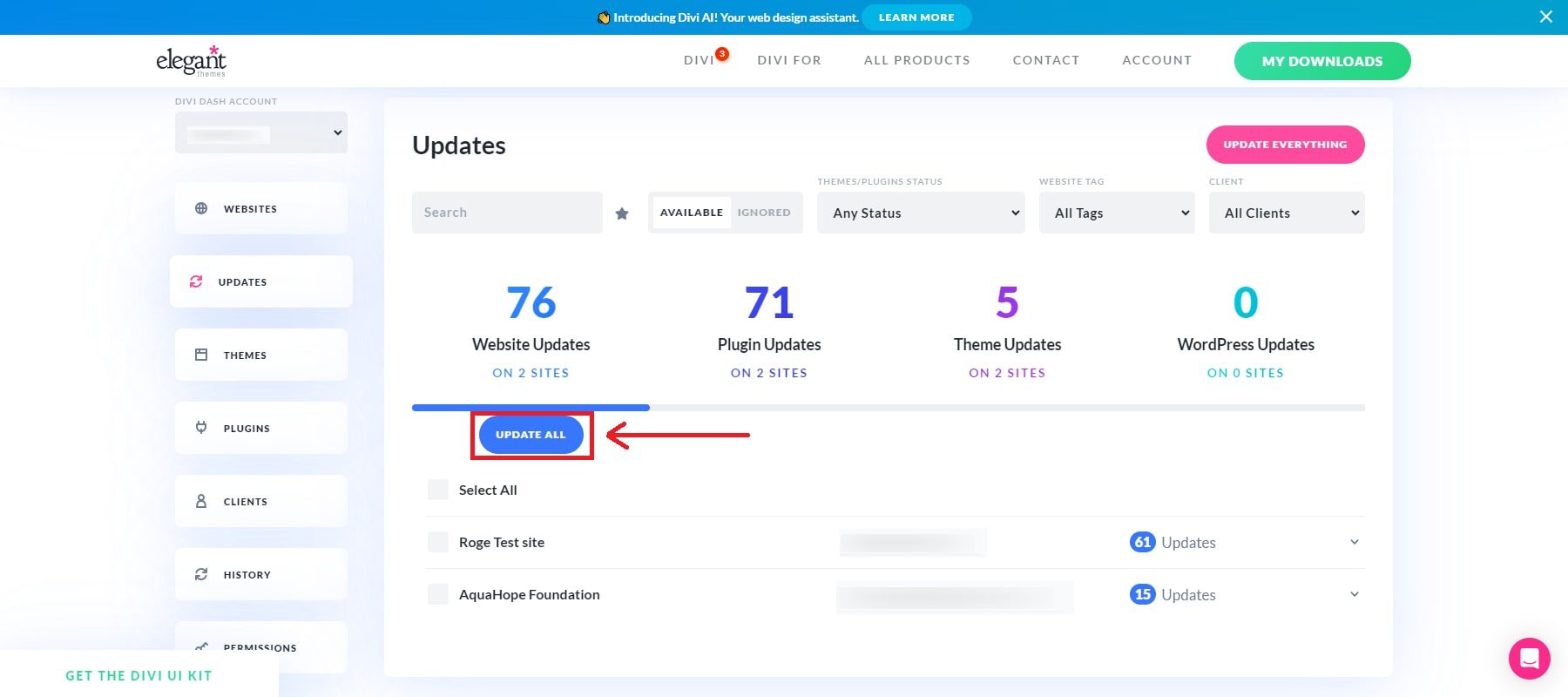Select the 5 Theme Updates tab
1568x697 pixels.
coord(1007,331)
